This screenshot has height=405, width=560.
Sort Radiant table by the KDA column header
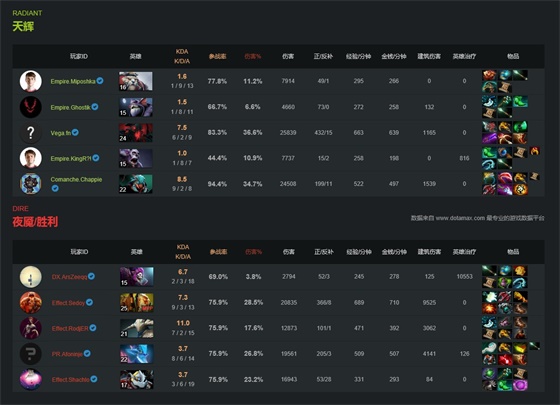[182, 56]
